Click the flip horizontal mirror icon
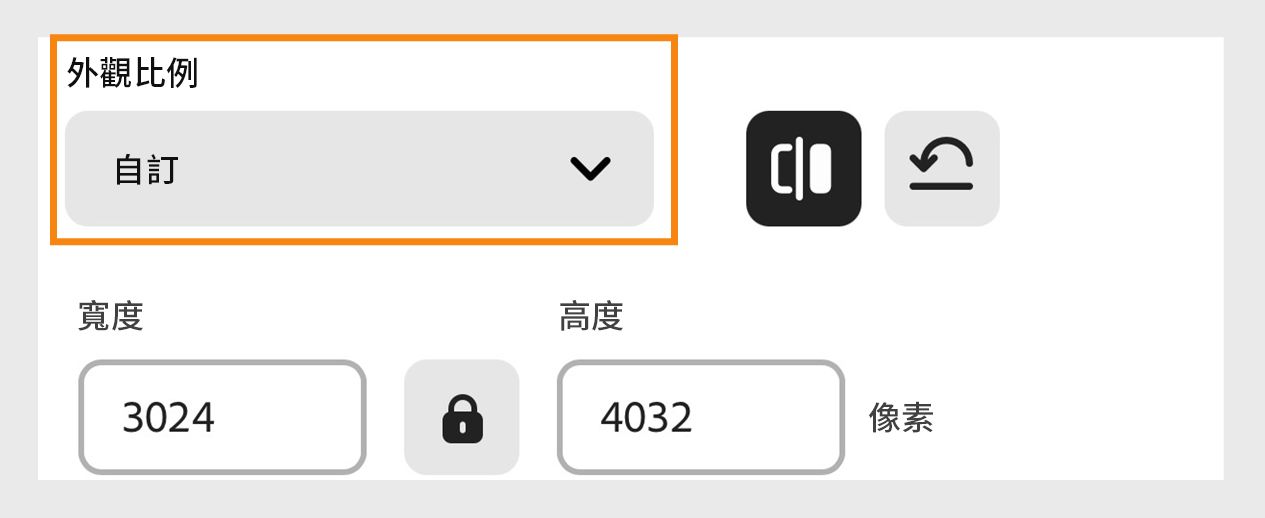Viewport: 1265px width, 518px height. pos(803,168)
